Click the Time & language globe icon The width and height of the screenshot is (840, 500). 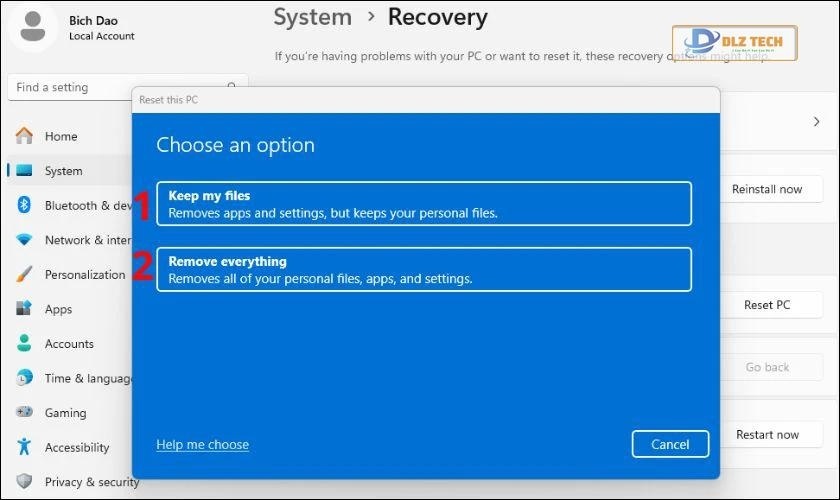point(24,378)
